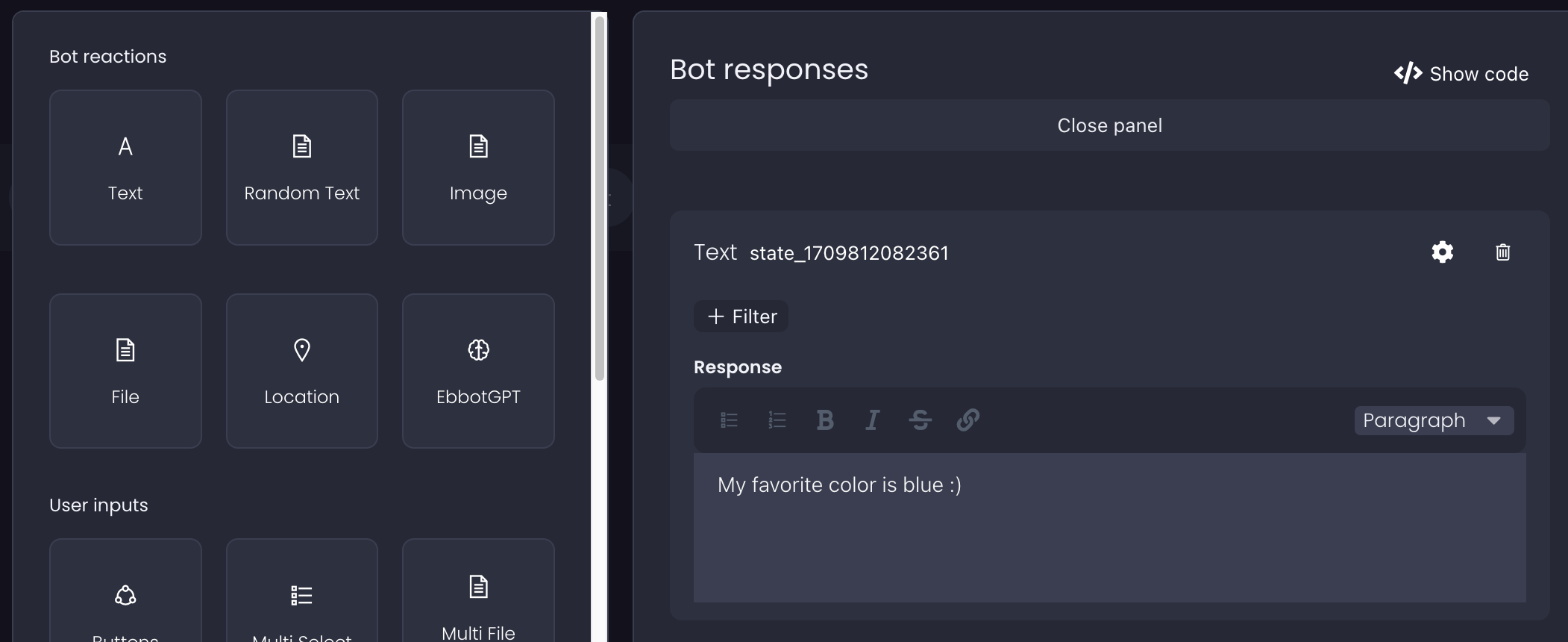The image size is (1568, 642).
Task: Click the Close panel button
Action: (1109, 125)
